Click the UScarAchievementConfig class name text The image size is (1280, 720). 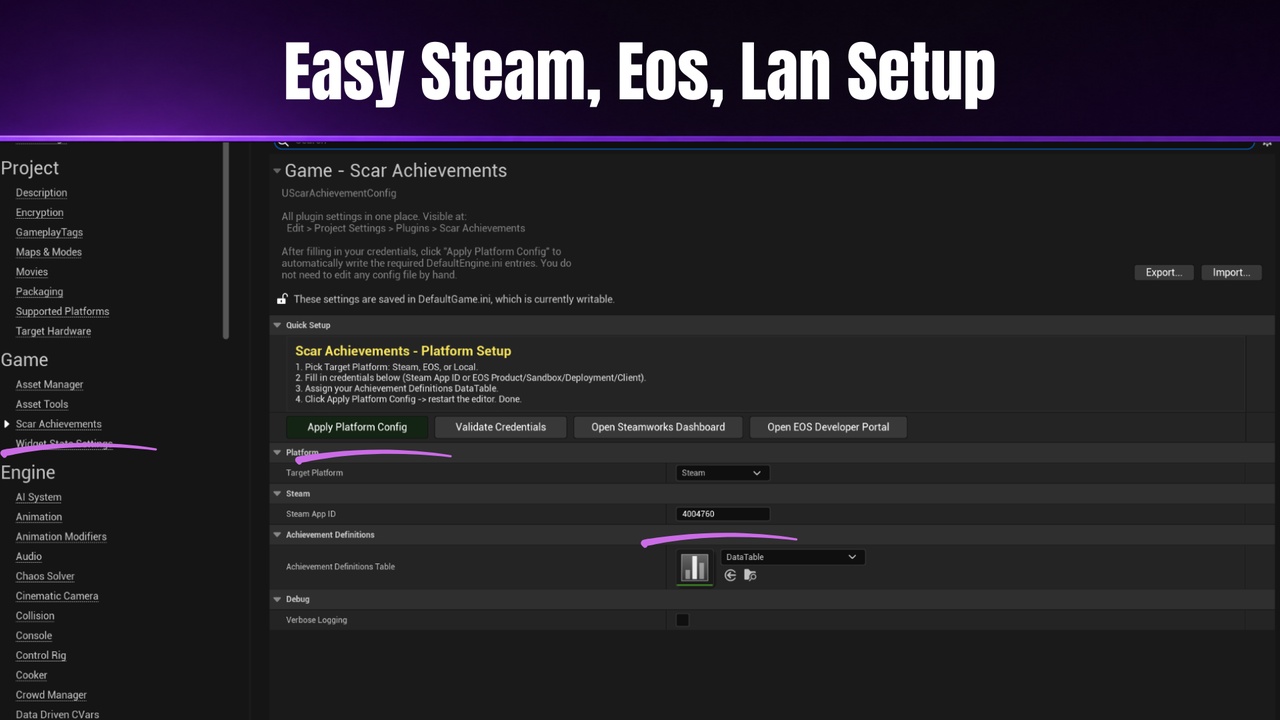tap(339, 193)
